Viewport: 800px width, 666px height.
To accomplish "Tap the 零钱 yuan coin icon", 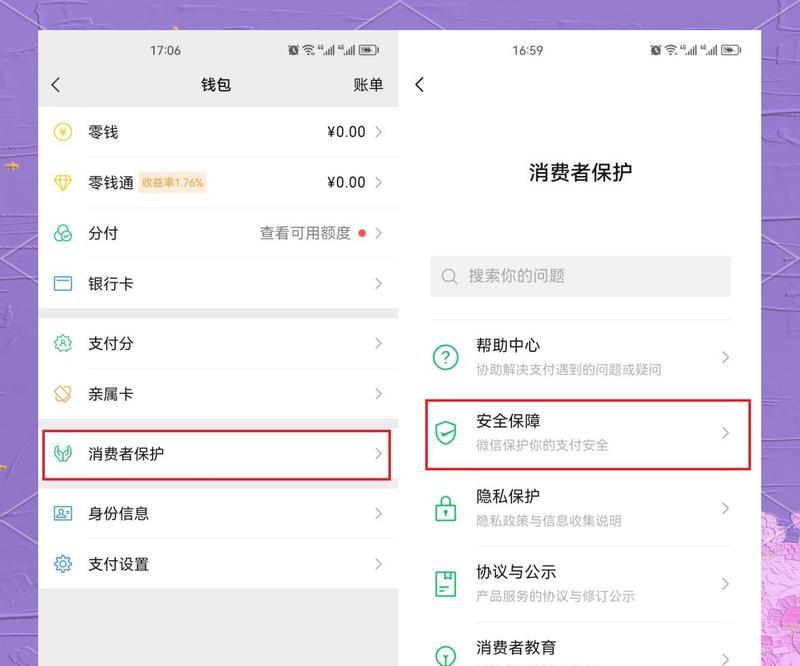I will [63, 132].
